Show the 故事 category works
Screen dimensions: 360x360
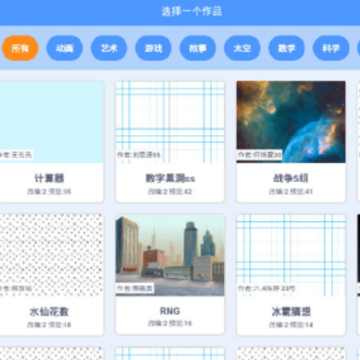pyautogui.click(x=198, y=48)
